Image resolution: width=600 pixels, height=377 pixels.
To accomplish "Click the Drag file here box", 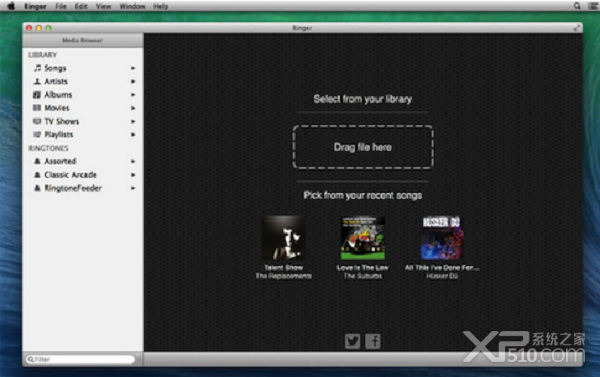I will pyautogui.click(x=363, y=147).
